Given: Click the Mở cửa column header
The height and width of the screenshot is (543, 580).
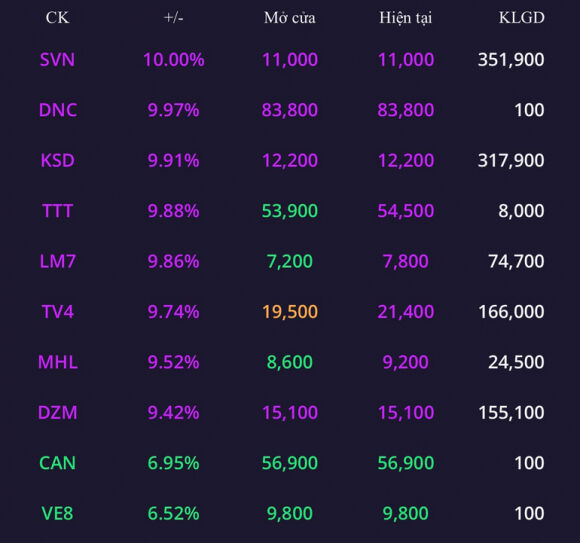Looking at the screenshot, I should (290, 18).
